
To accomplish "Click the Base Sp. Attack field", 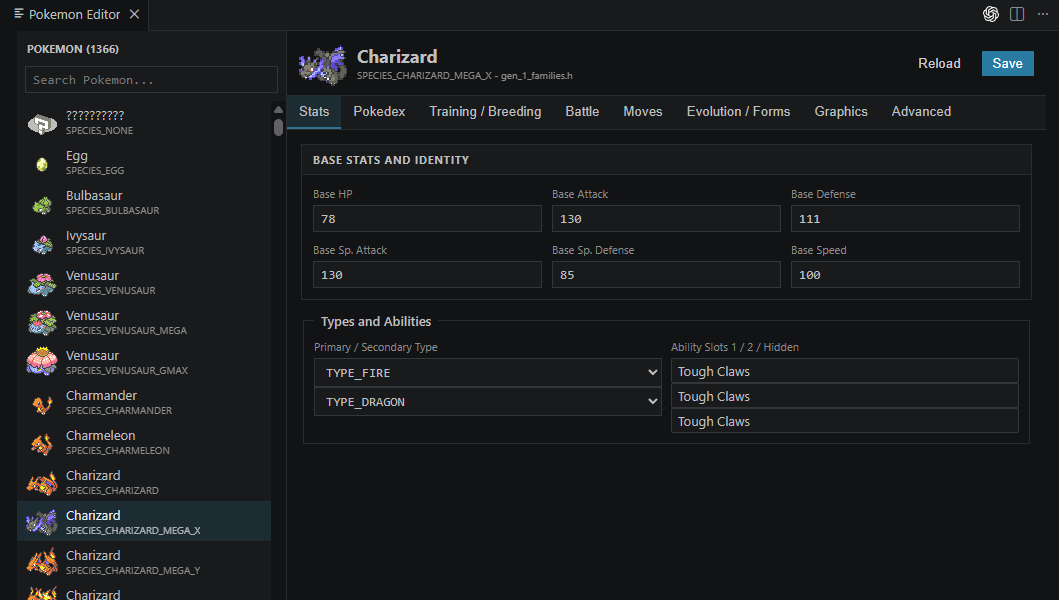I will coord(427,275).
